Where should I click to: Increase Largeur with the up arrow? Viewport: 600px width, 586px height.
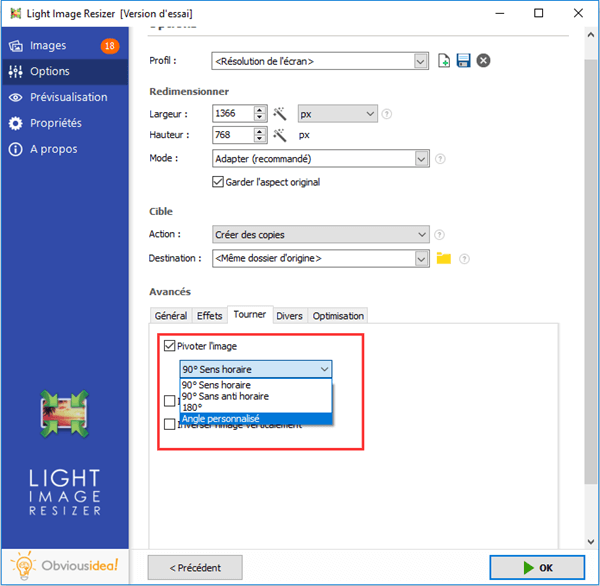[260, 109]
